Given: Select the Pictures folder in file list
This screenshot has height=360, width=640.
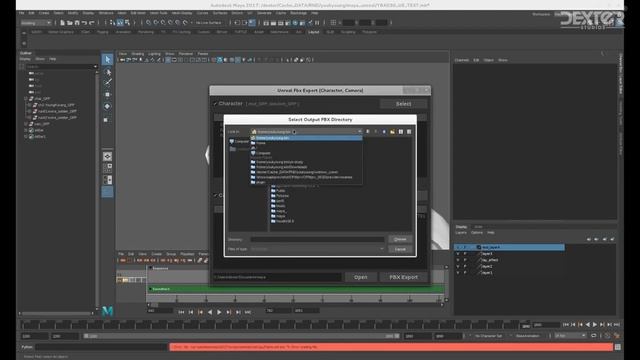Looking at the screenshot, I should click(x=280, y=196).
